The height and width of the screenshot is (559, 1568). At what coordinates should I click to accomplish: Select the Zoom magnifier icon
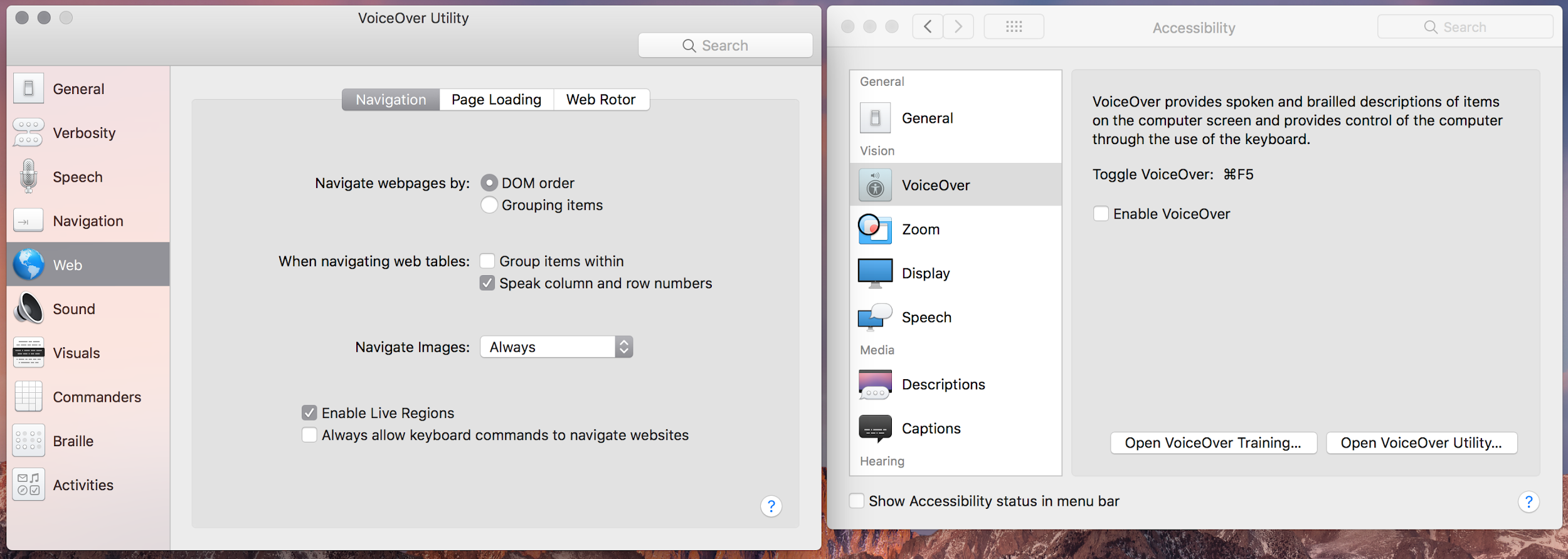click(x=875, y=229)
